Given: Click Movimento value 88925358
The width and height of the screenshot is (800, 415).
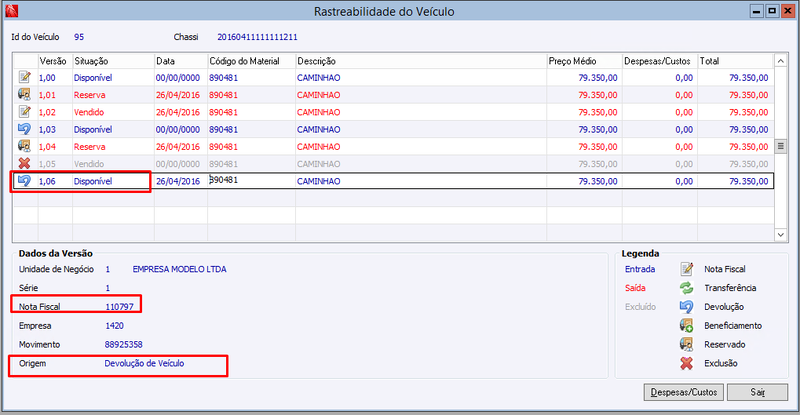Looking at the screenshot, I should pos(123,345).
